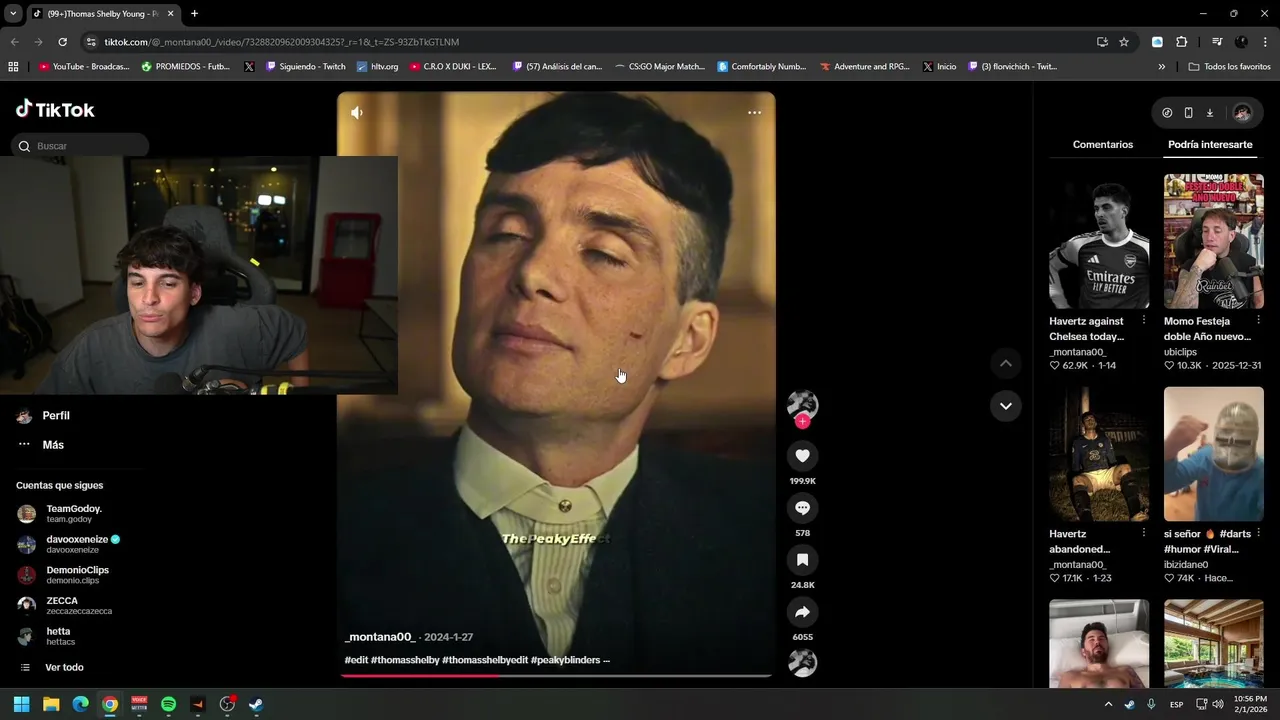Open Chrome apps grid in bookmarks bar

click(x=13, y=67)
